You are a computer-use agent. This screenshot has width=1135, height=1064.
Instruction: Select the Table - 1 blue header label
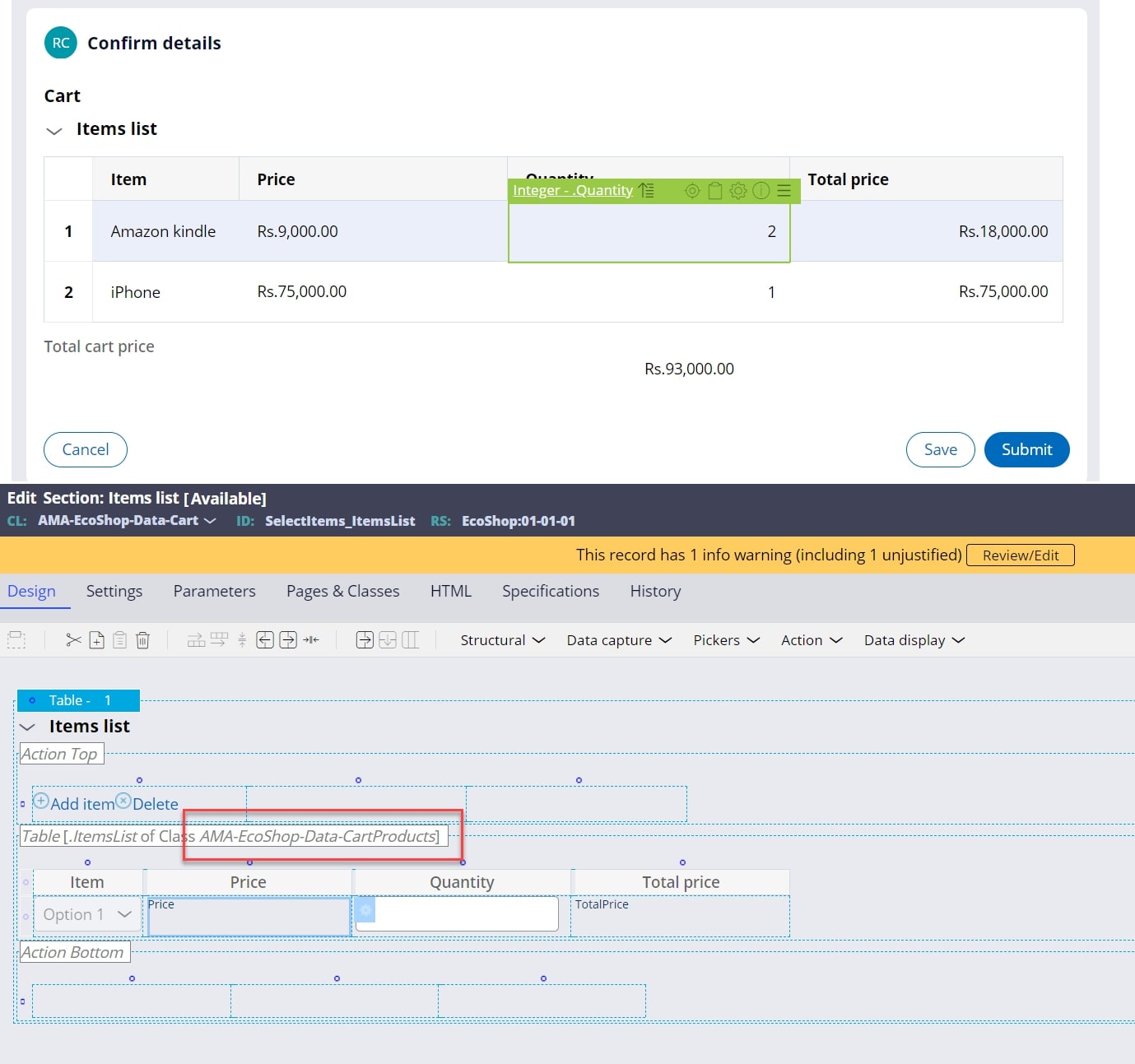tap(79, 700)
